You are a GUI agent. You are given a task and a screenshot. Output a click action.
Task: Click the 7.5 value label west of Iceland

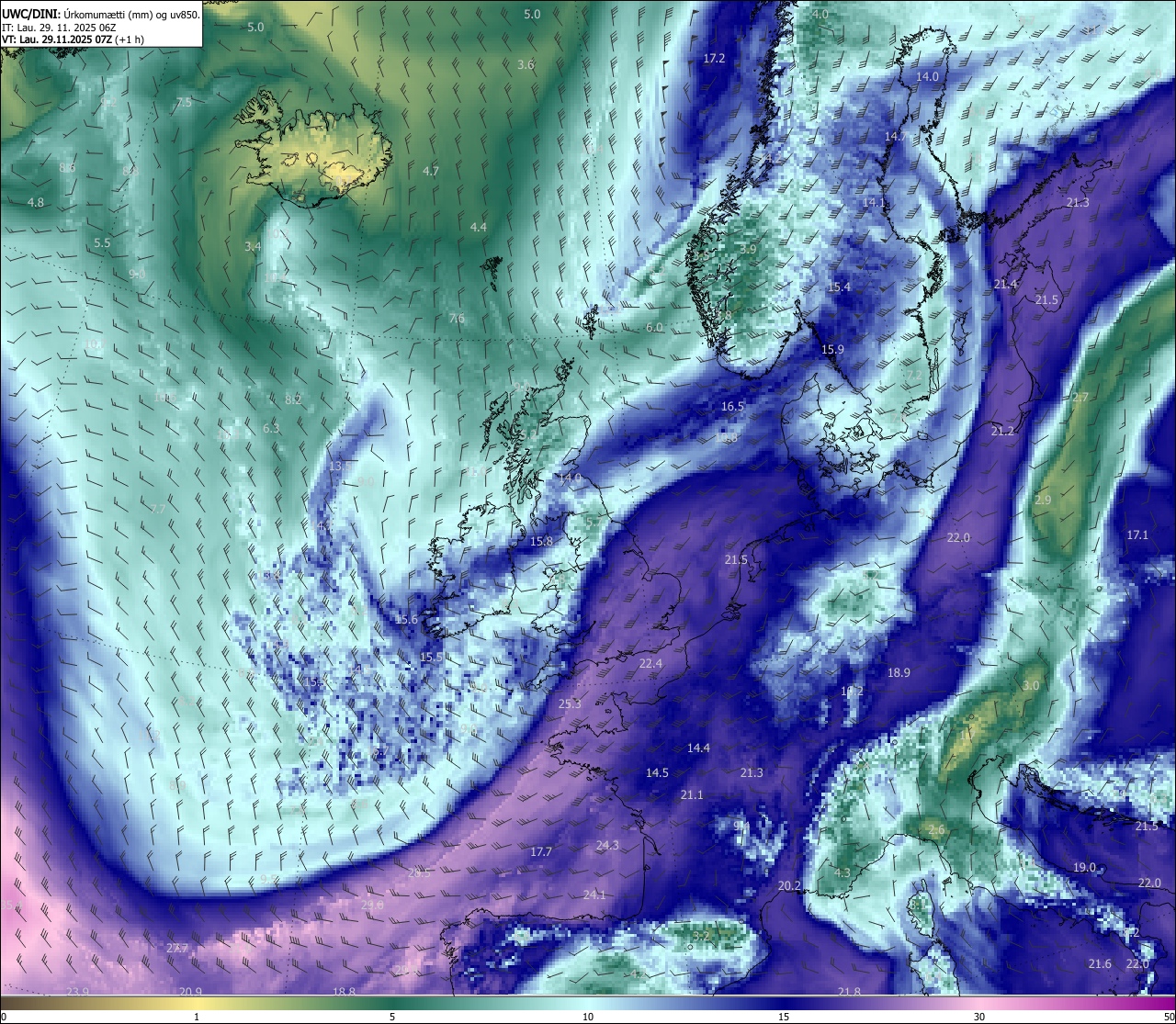click(184, 103)
